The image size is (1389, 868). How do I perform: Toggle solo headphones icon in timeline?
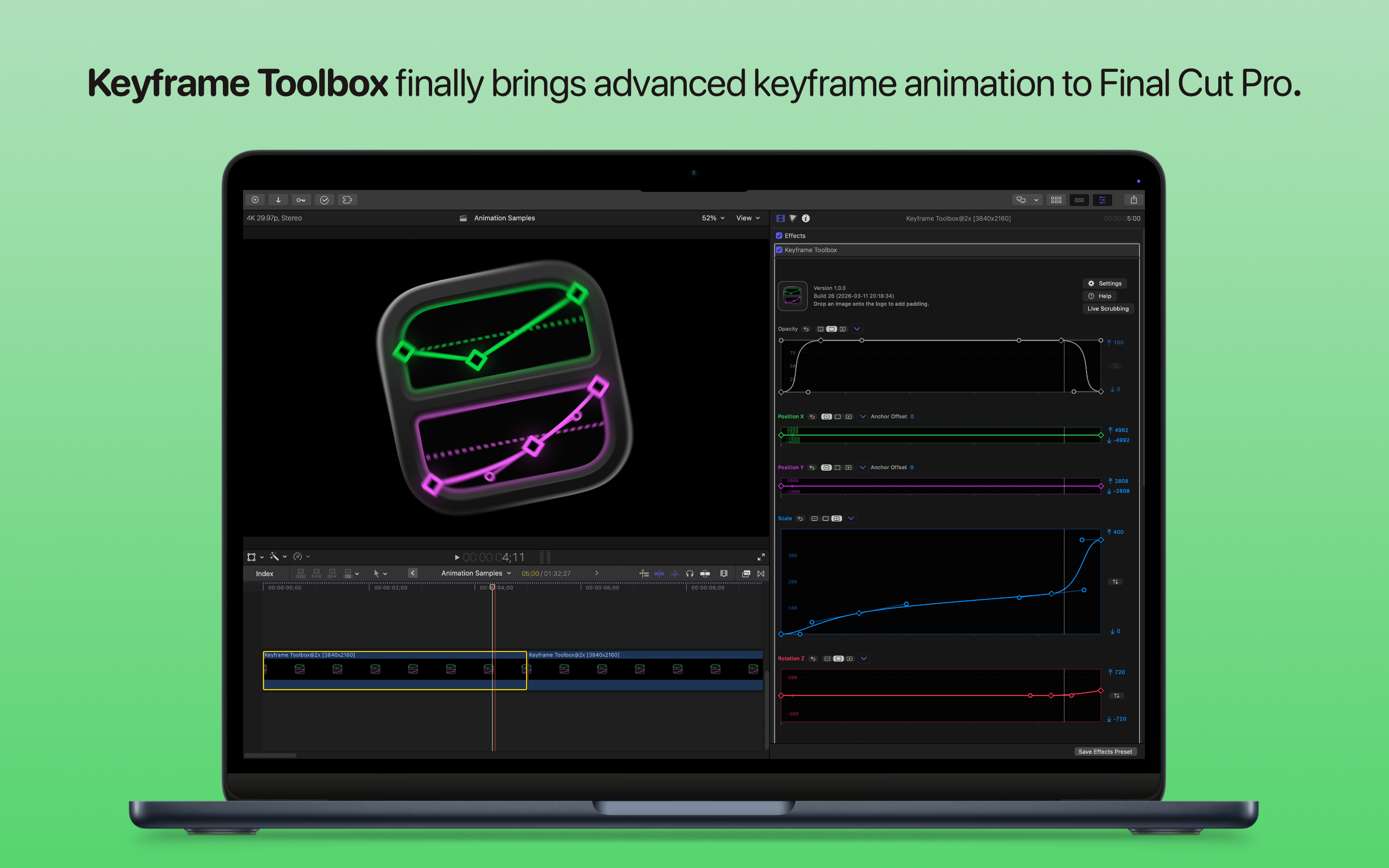(689, 573)
